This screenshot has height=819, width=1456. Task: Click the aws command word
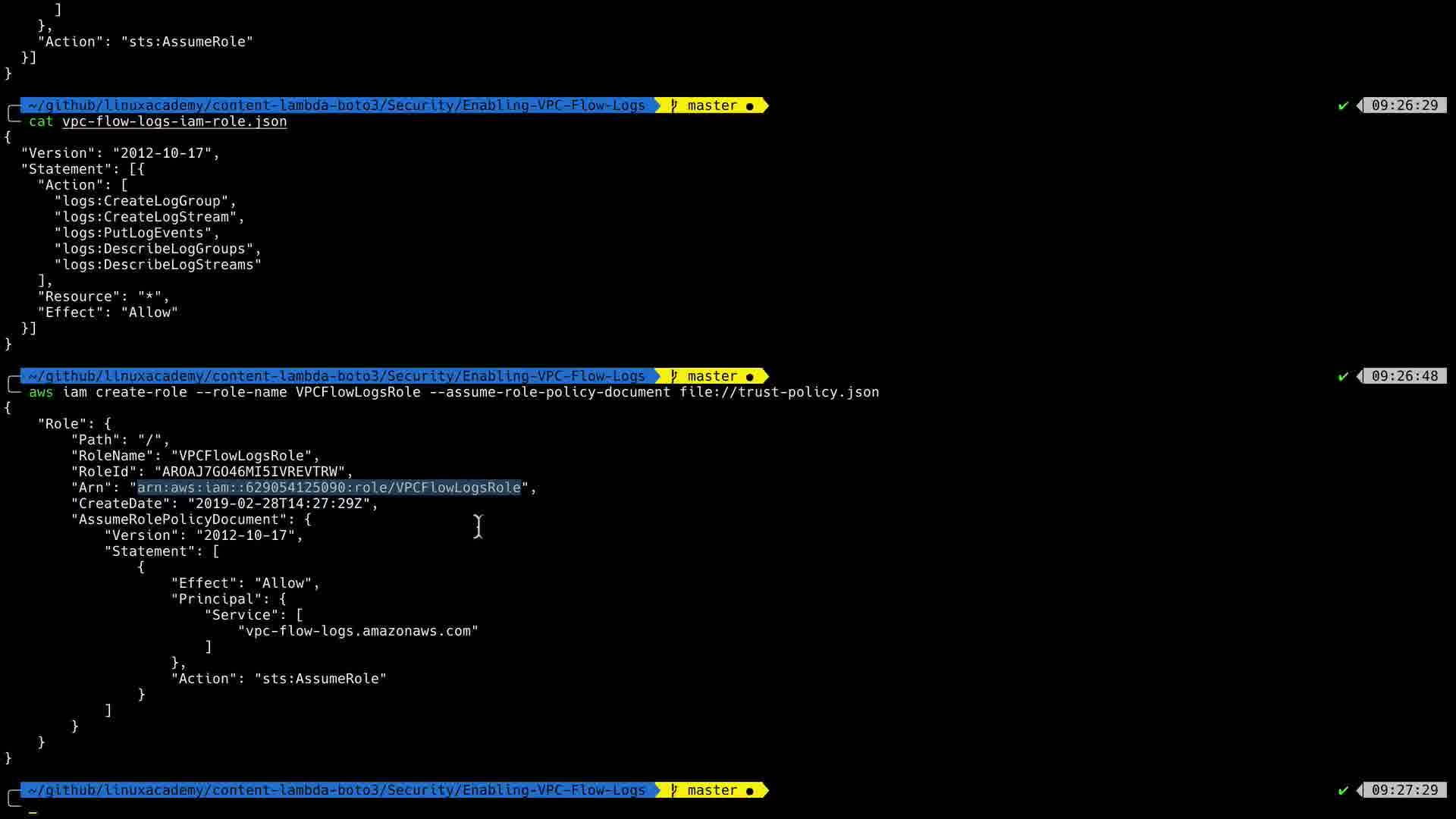pyautogui.click(x=41, y=392)
